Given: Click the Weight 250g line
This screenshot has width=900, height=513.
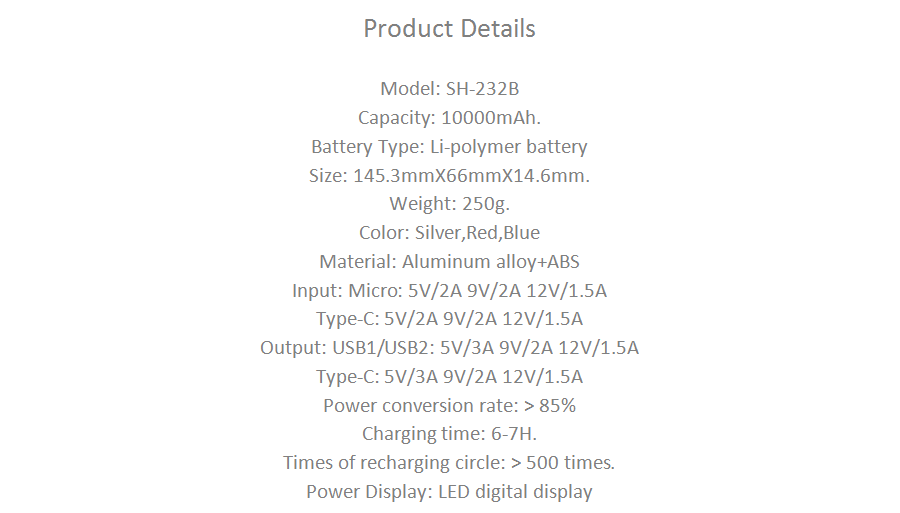Looking at the screenshot, I should pyautogui.click(x=449, y=204).
